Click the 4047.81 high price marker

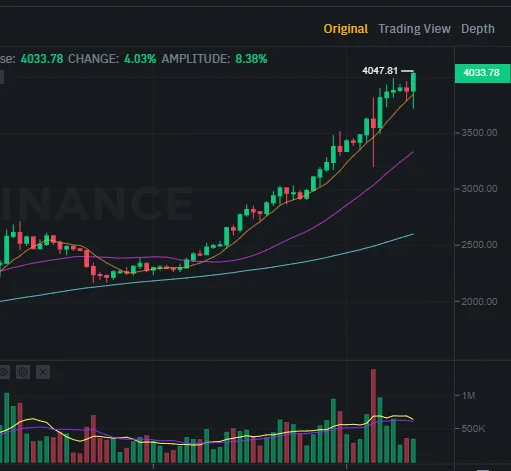pyautogui.click(x=380, y=71)
